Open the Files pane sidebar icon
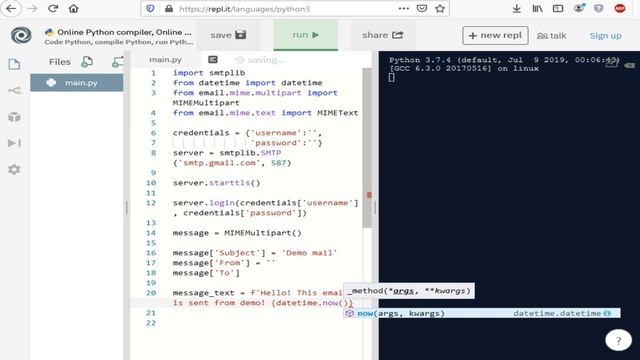 click(14, 64)
